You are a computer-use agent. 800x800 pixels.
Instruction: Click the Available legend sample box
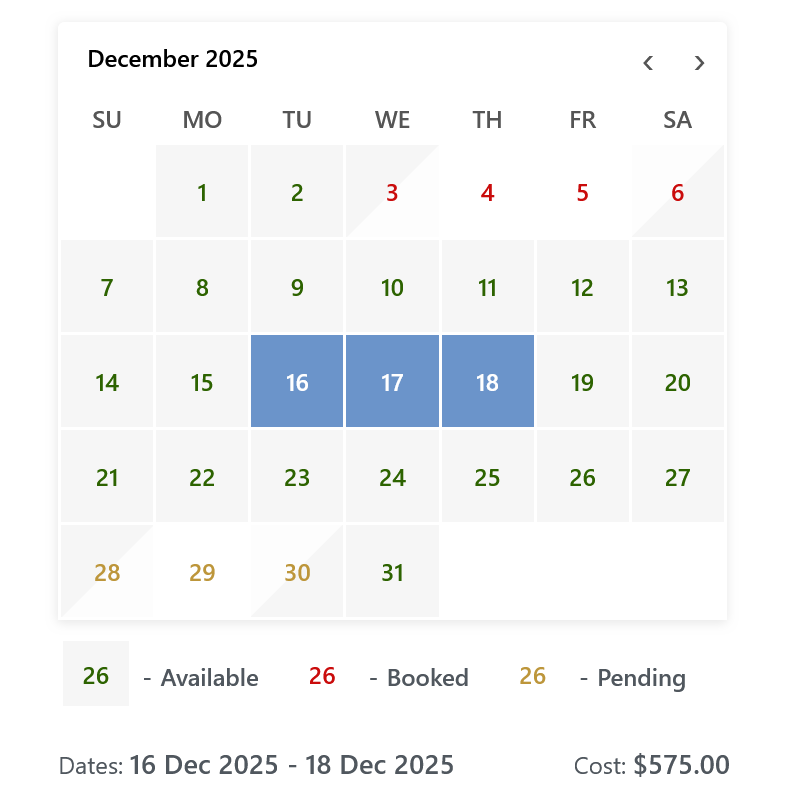click(96, 673)
